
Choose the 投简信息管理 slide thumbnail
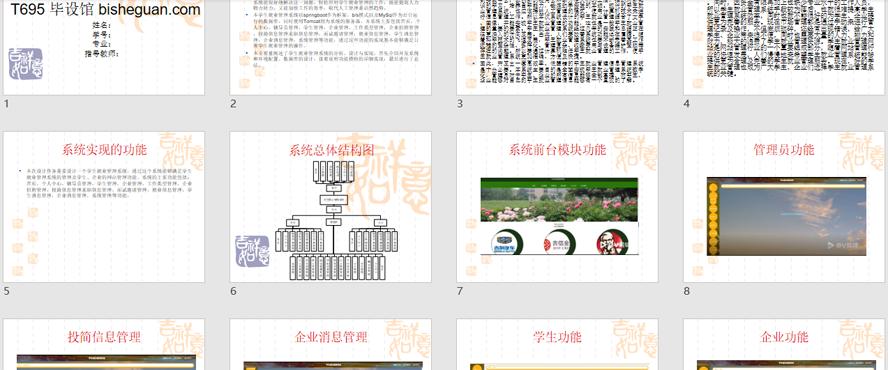(x=104, y=345)
